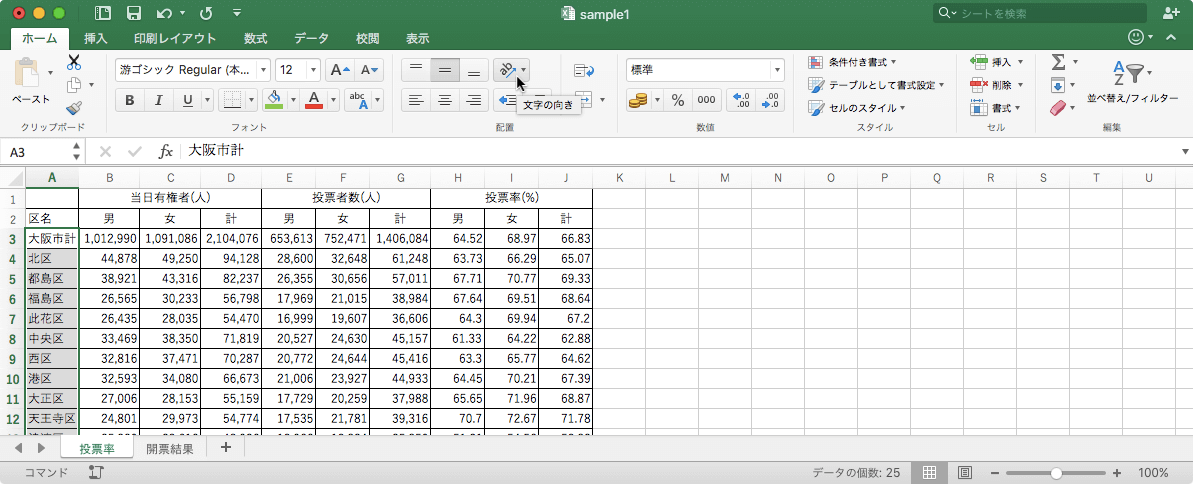Set middle vertical alignment
Viewport: 1193px width, 484px height.
tap(444, 70)
